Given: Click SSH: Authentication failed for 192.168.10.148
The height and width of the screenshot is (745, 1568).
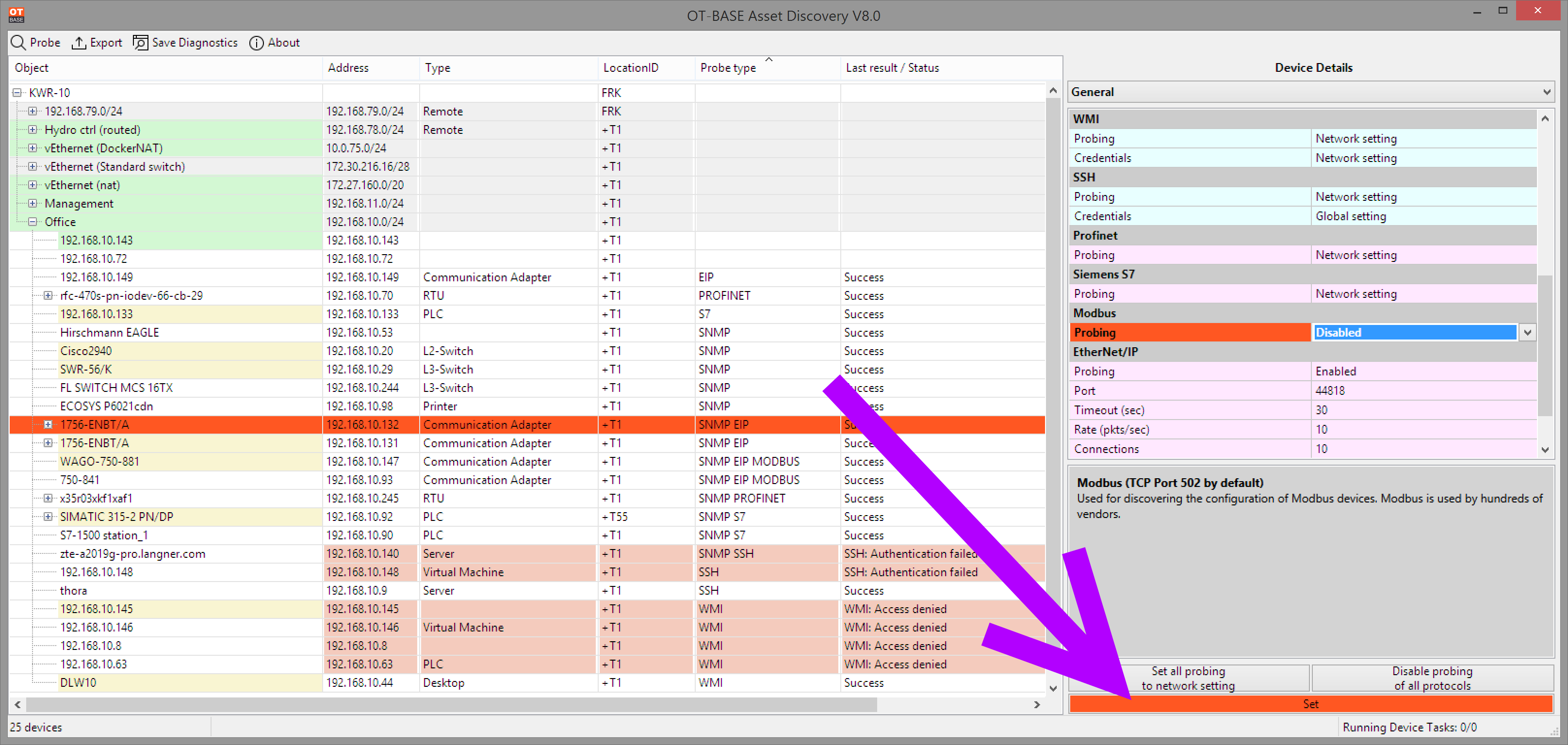Looking at the screenshot, I should [x=911, y=572].
